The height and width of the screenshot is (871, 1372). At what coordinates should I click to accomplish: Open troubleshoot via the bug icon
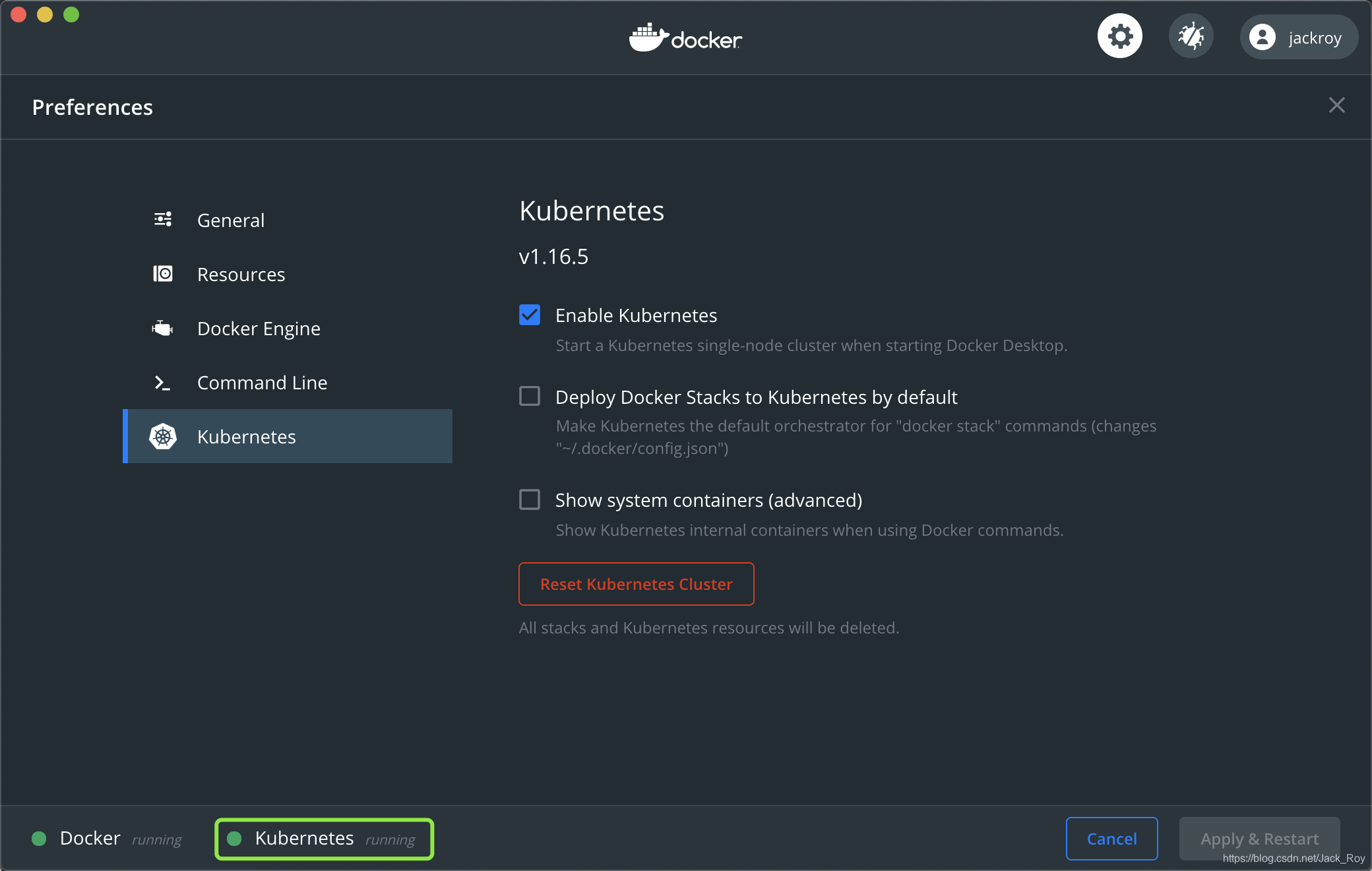pyautogui.click(x=1191, y=36)
